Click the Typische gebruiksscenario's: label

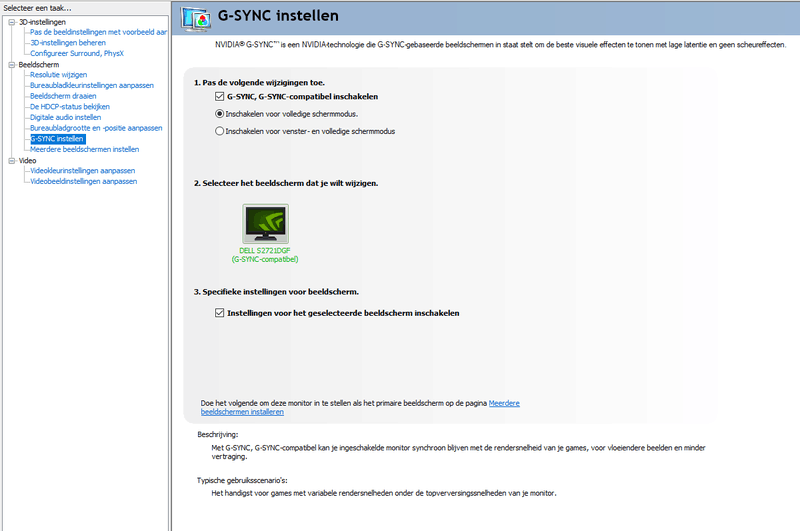242,481
